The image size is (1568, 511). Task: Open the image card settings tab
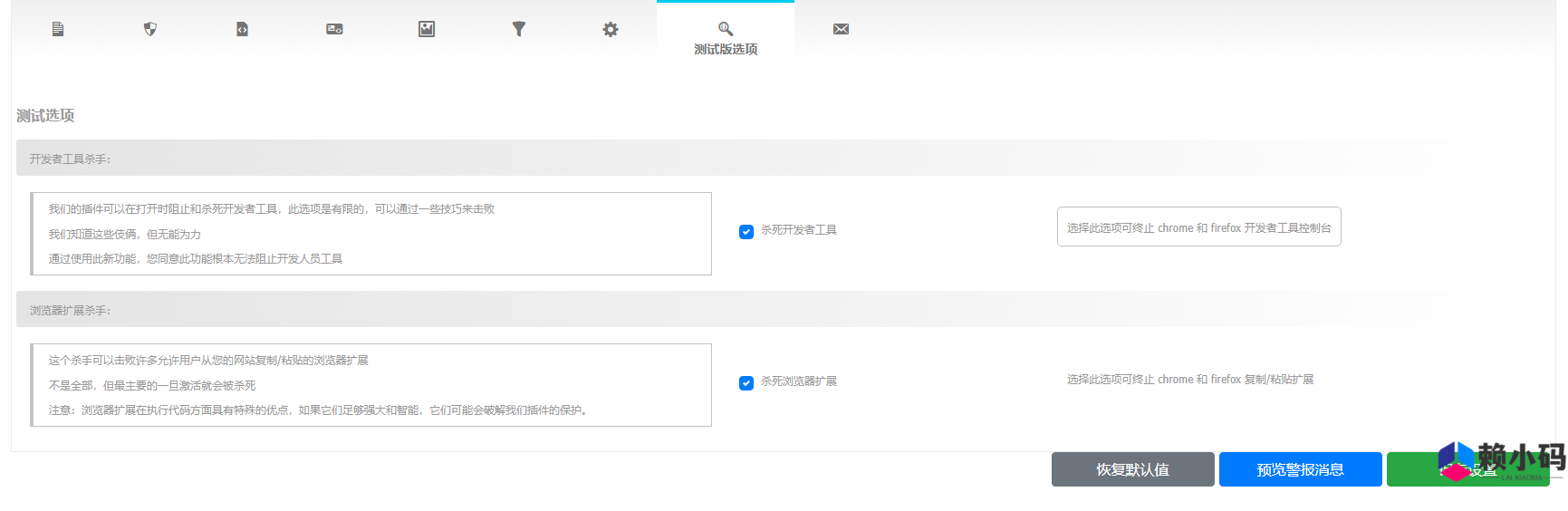tap(334, 29)
